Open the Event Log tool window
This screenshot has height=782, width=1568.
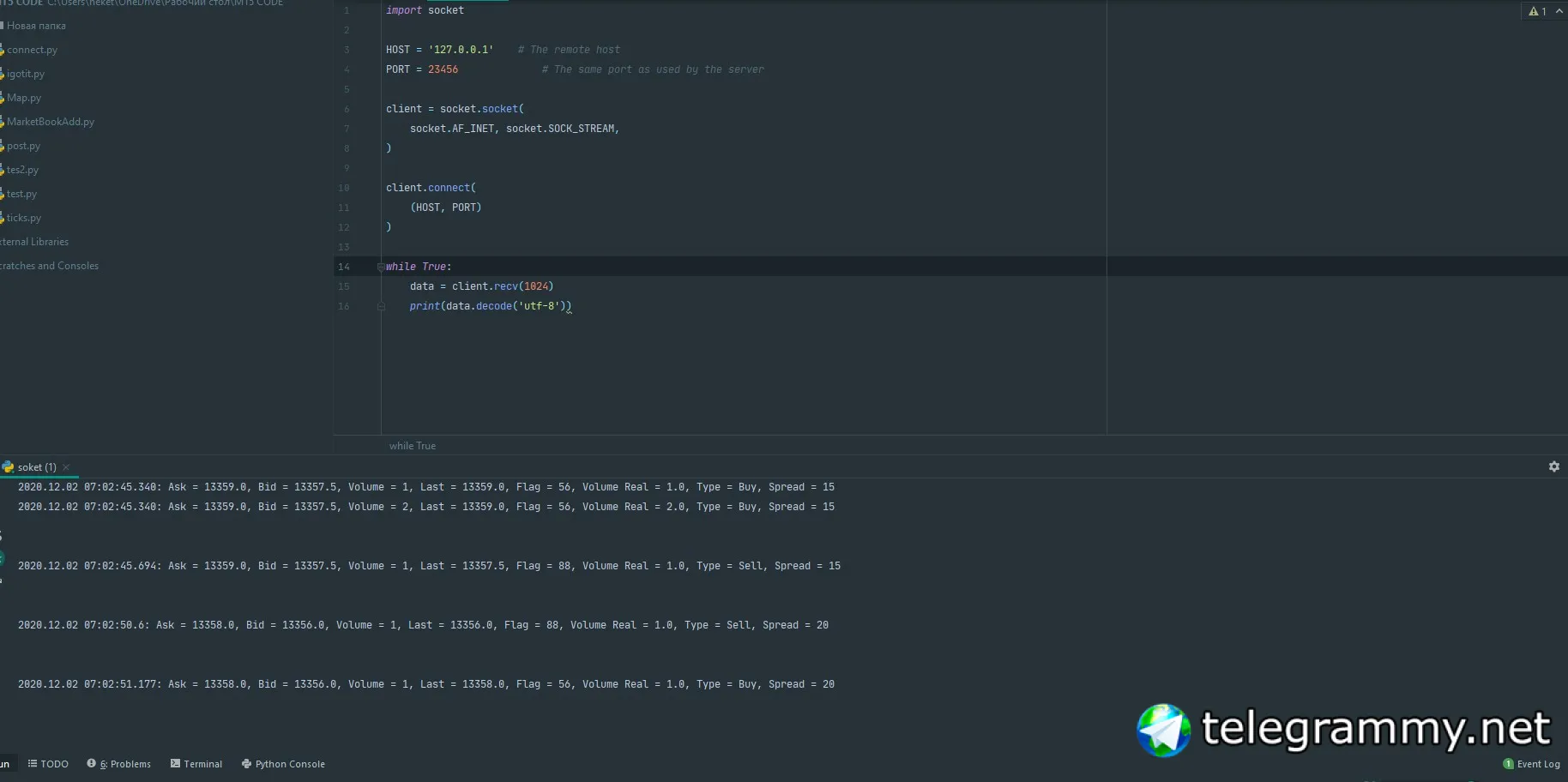click(1538, 764)
